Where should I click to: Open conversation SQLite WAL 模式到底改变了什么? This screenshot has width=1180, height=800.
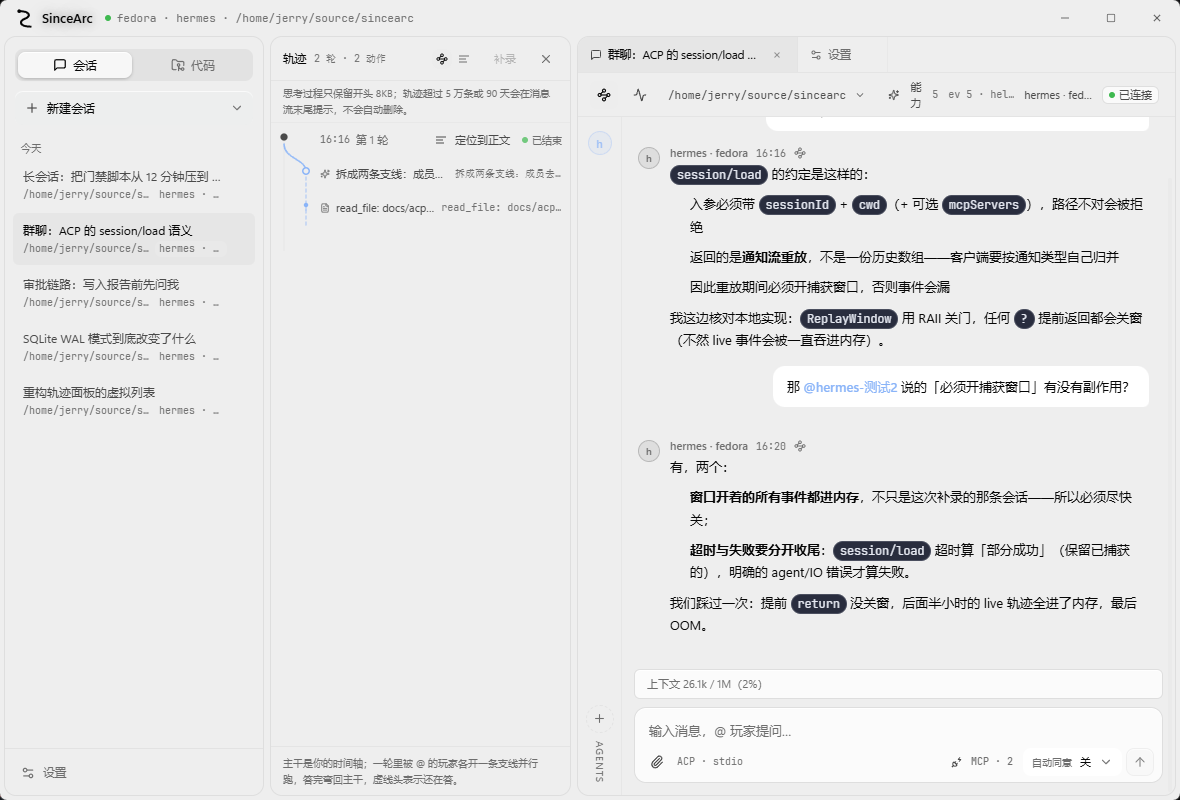click(134, 347)
